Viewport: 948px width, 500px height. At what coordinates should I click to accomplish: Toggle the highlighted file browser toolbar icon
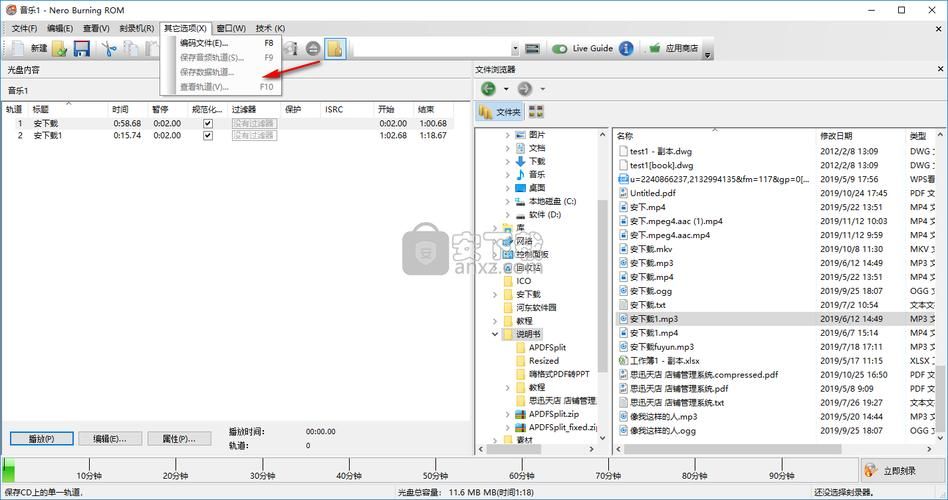(x=336, y=48)
